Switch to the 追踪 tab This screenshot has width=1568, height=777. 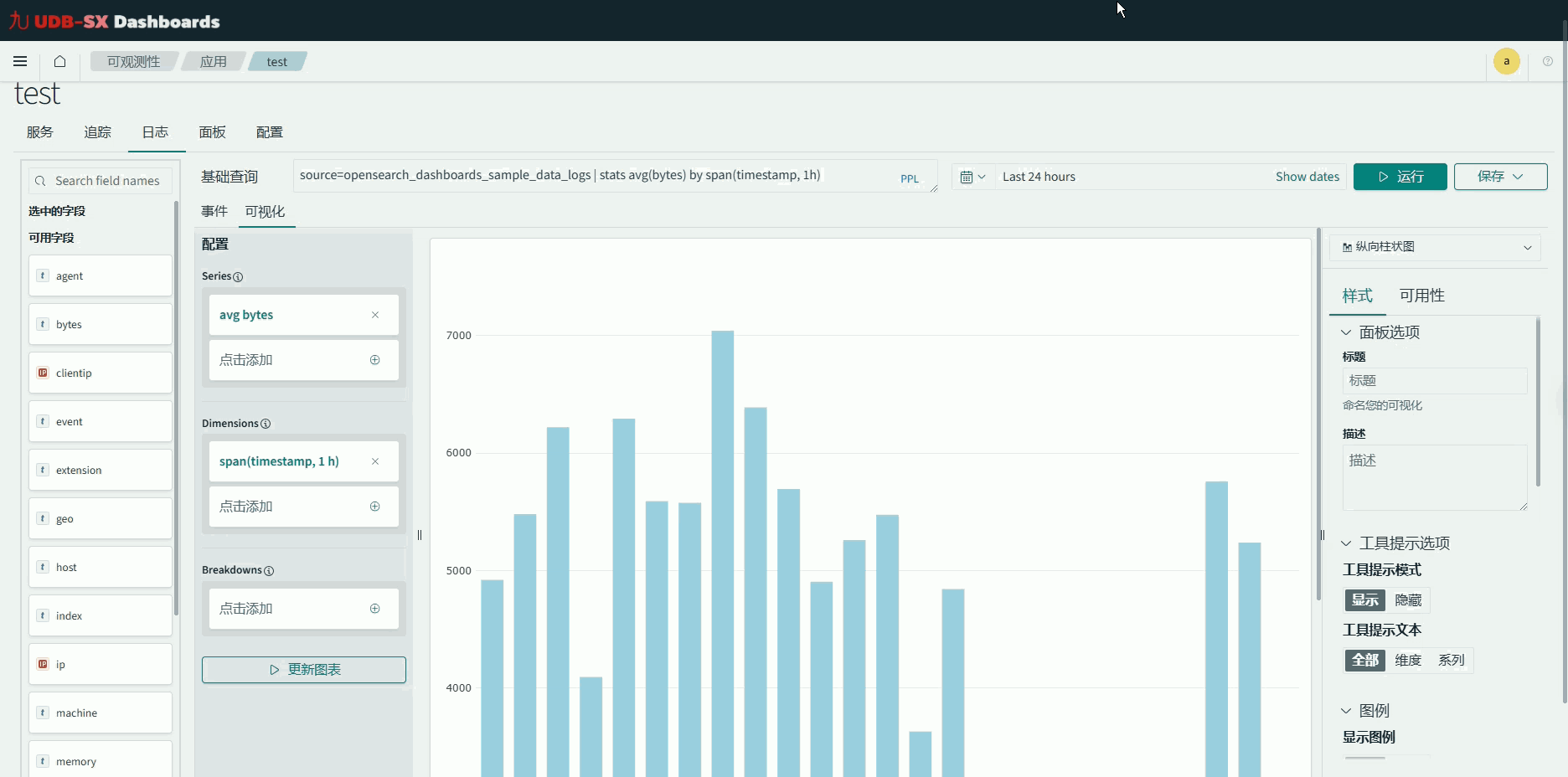pyautogui.click(x=97, y=132)
